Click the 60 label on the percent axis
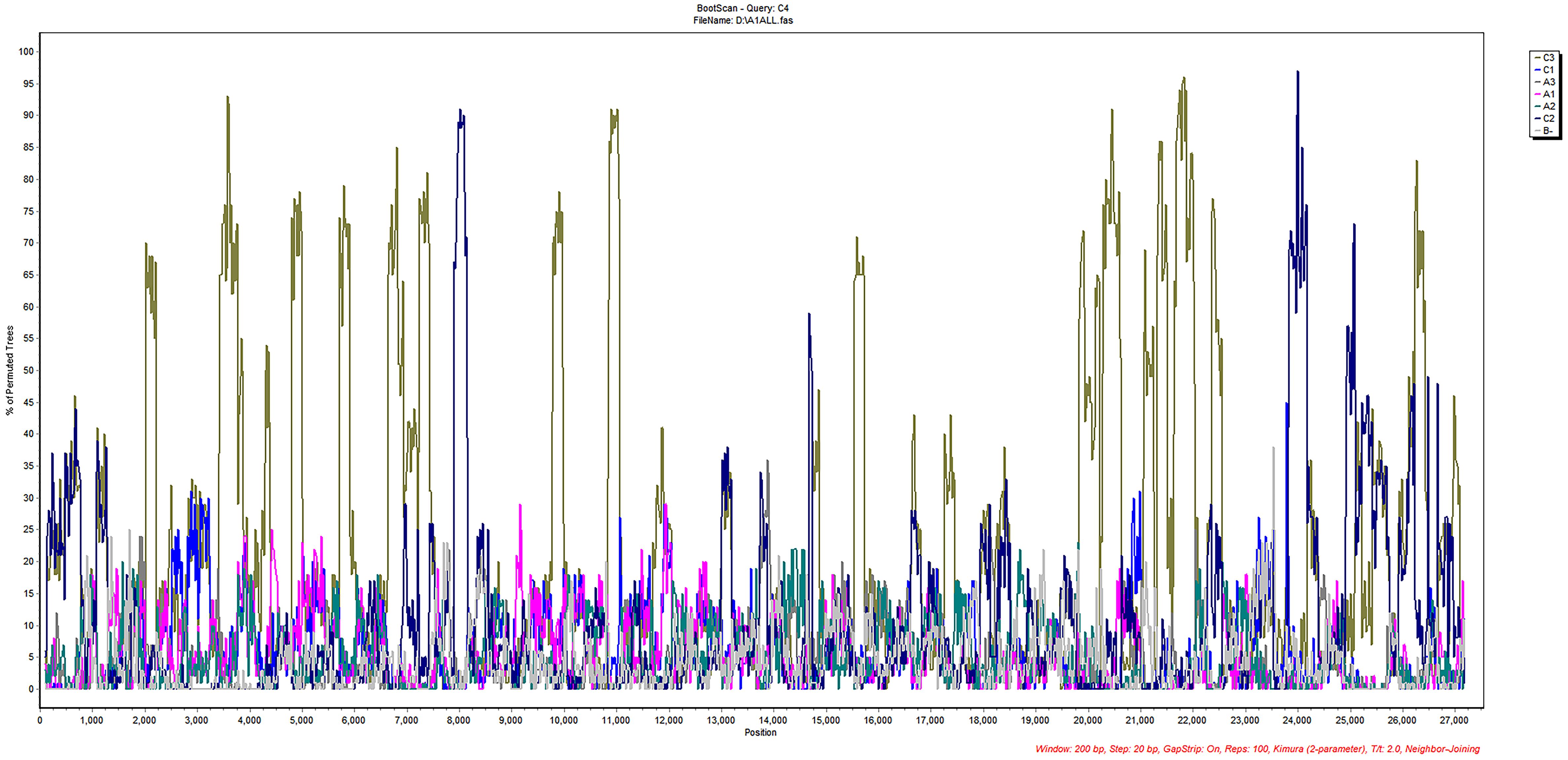1568x760 pixels. click(x=29, y=307)
